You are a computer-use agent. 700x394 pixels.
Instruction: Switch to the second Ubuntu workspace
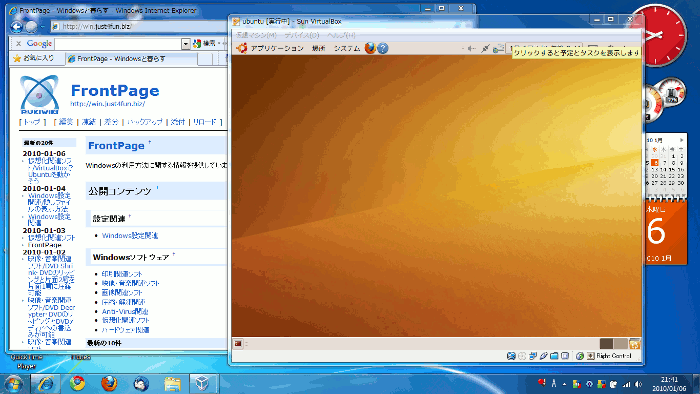[621, 344]
